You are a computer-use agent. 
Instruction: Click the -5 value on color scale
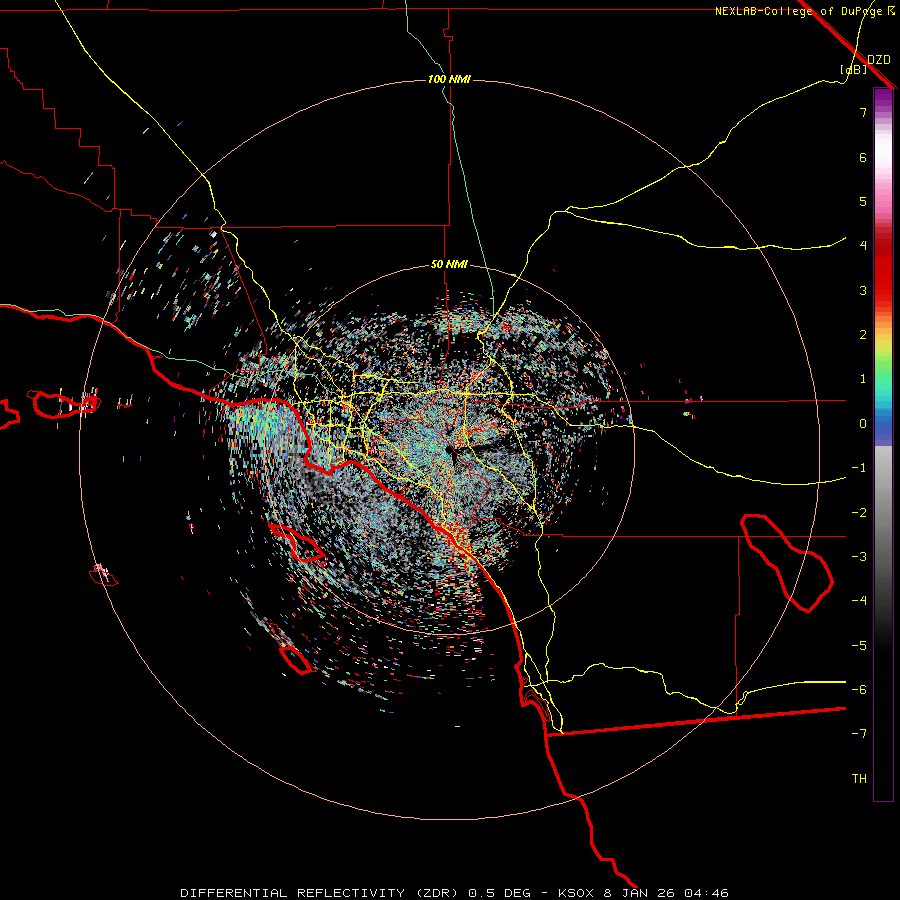859,646
